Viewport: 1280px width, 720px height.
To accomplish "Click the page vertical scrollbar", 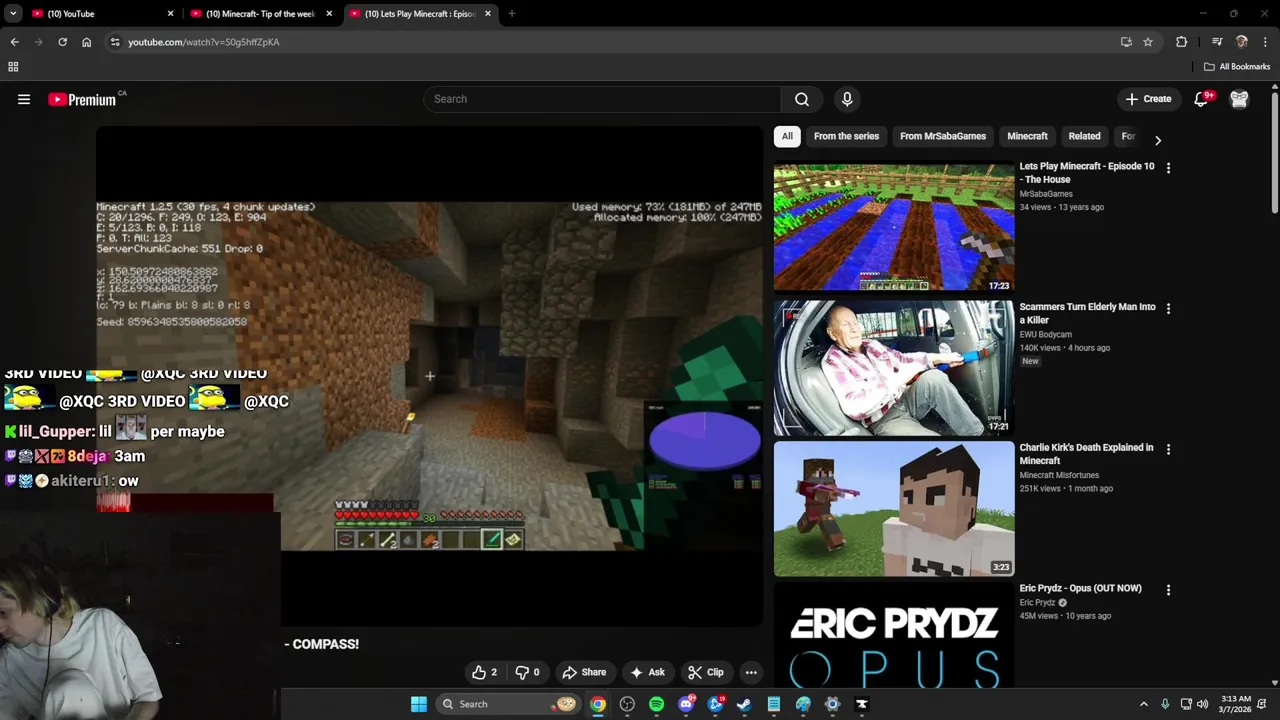I will point(1275,153).
